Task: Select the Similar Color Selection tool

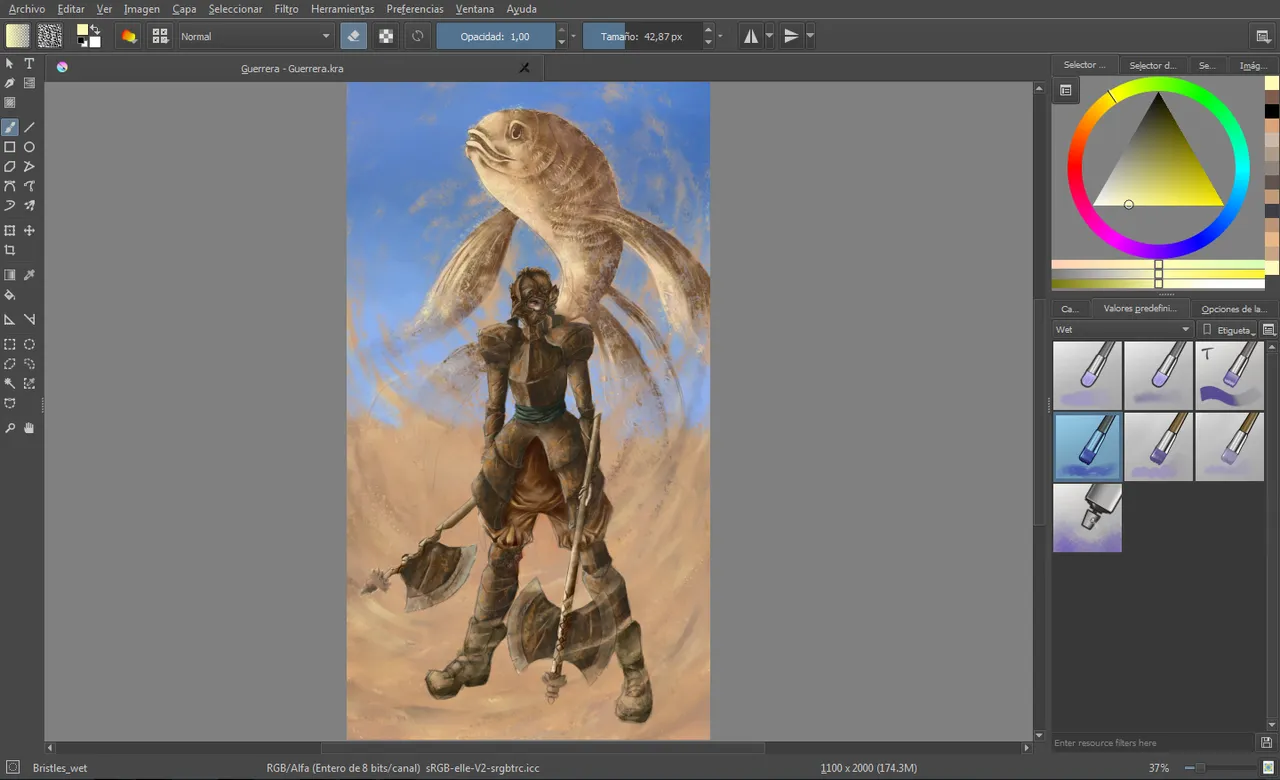Action: 30,383
